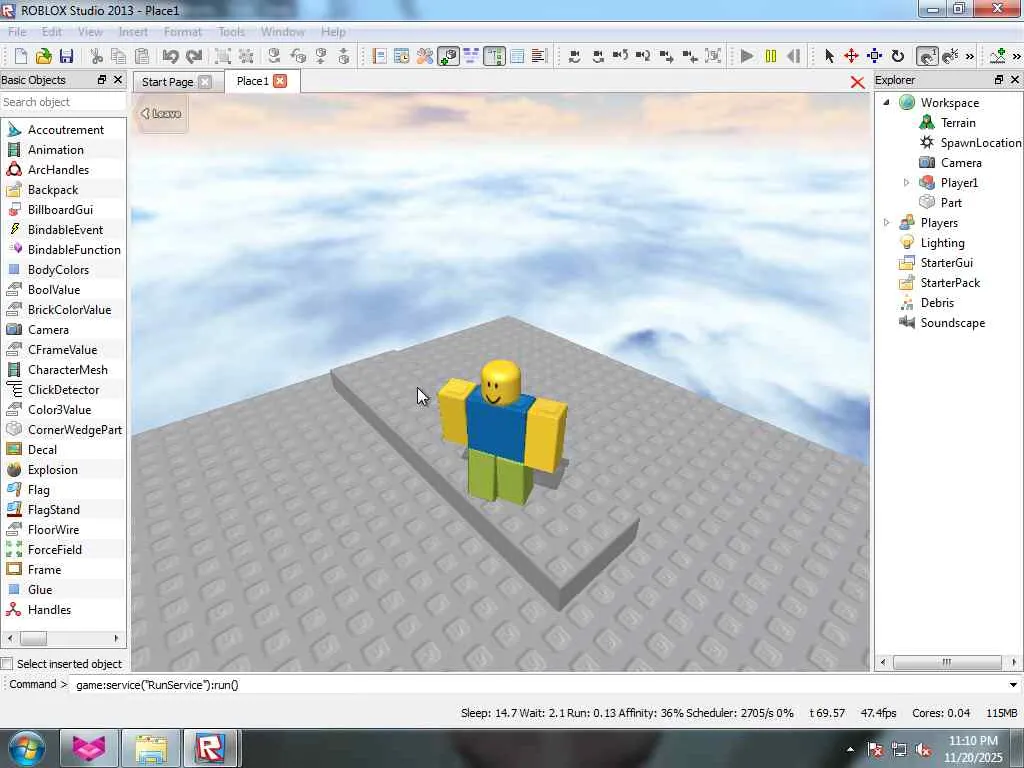Show hidden system tray icons
The image size is (1024, 768).
[x=850, y=749]
